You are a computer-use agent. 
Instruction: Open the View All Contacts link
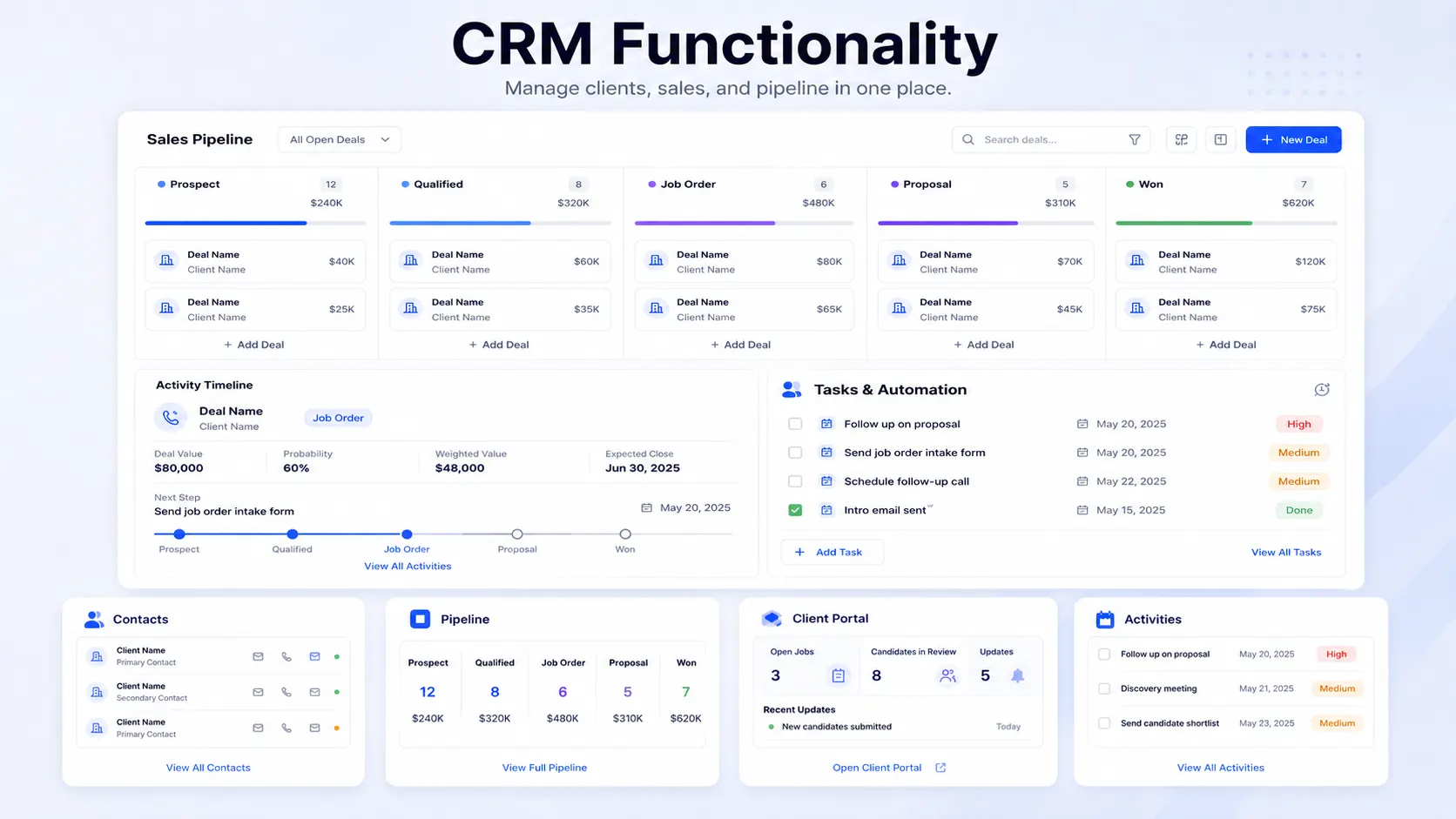click(208, 768)
